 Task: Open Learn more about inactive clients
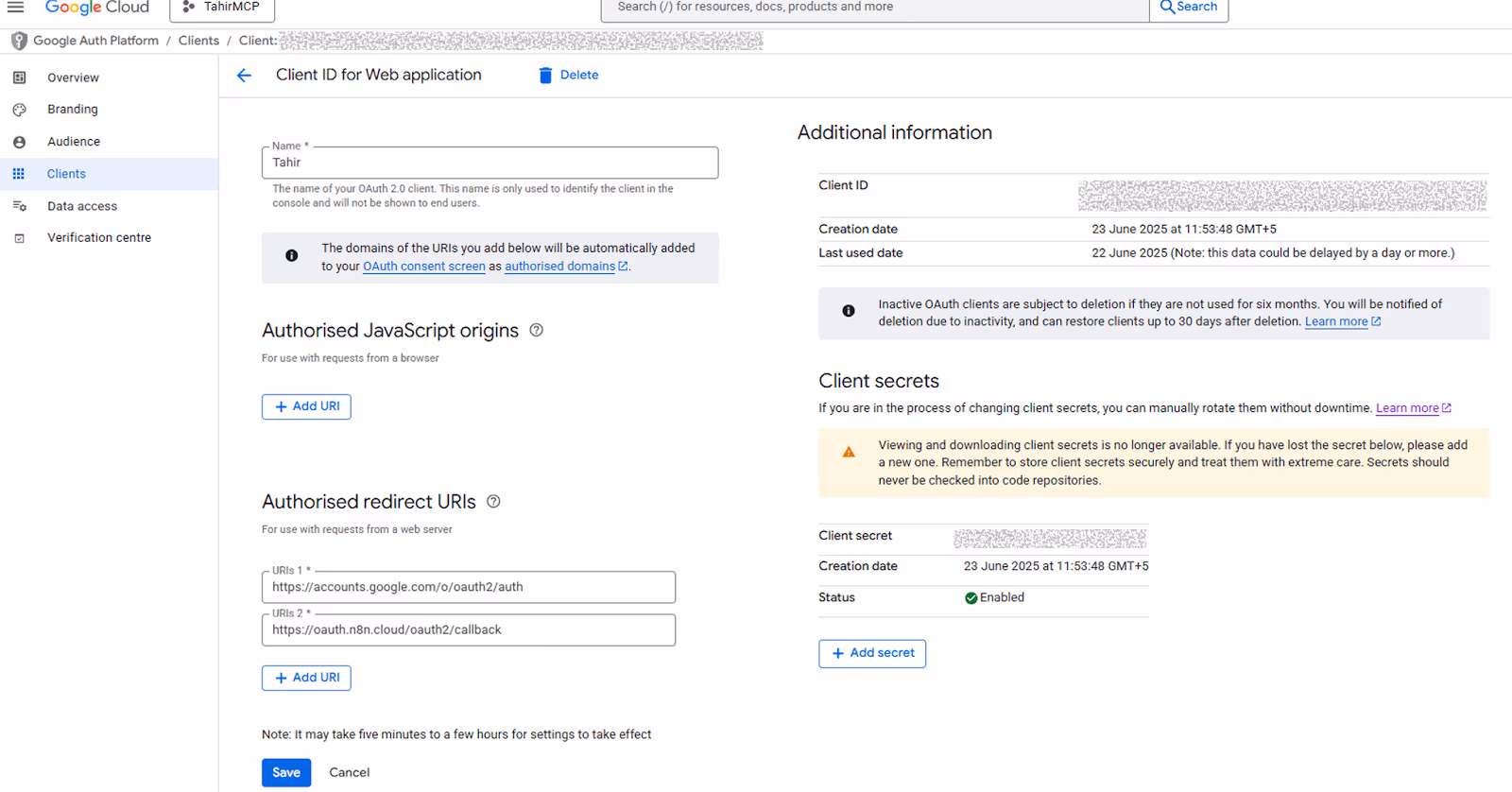[x=1343, y=321]
